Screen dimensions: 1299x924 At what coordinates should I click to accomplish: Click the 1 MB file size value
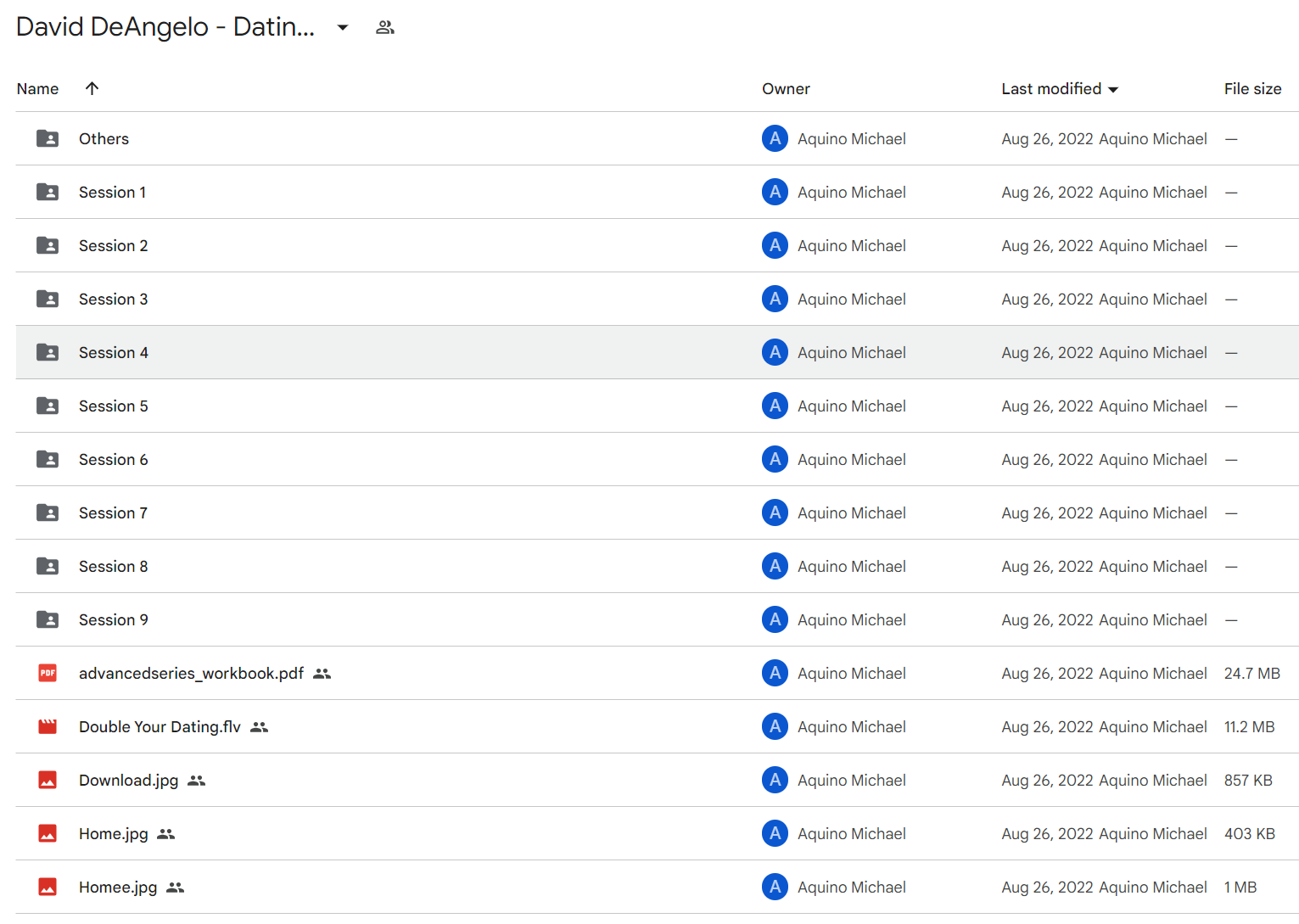coord(1240,887)
